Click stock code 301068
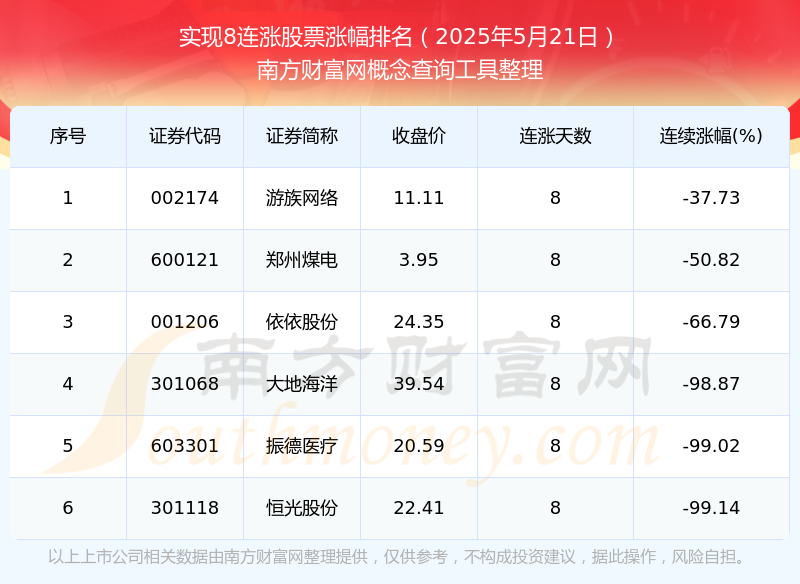Image resolution: width=800 pixels, height=584 pixels. [185, 384]
